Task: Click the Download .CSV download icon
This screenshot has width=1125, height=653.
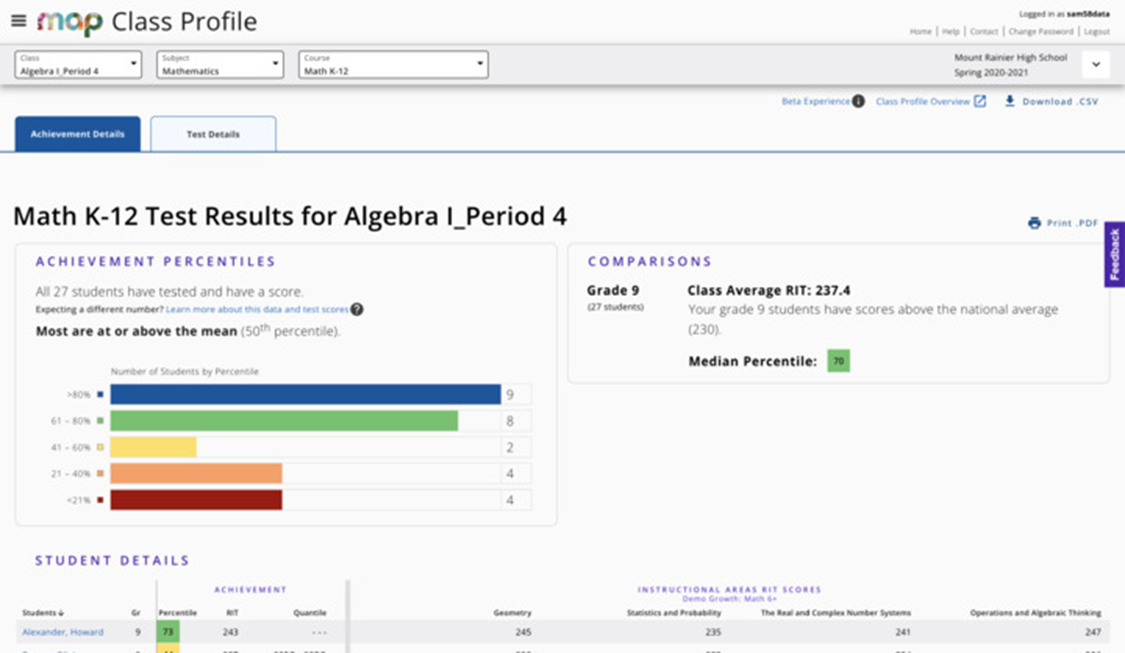Action: click(1010, 101)
